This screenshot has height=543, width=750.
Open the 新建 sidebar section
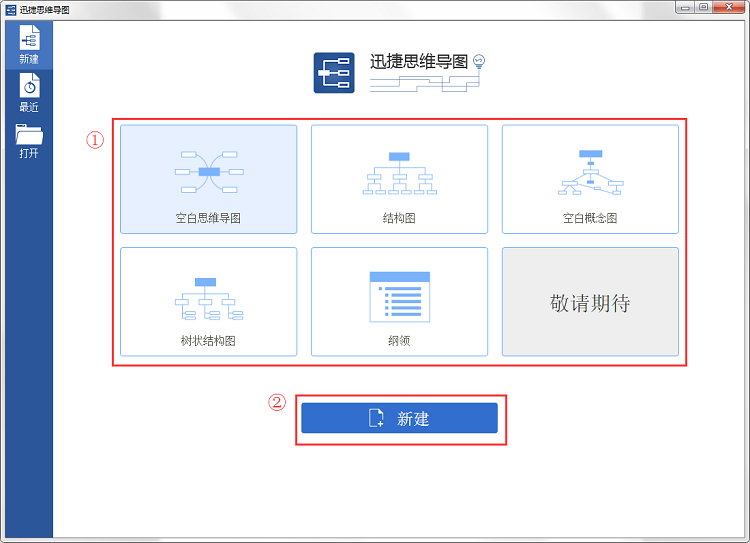coord(29,44)
